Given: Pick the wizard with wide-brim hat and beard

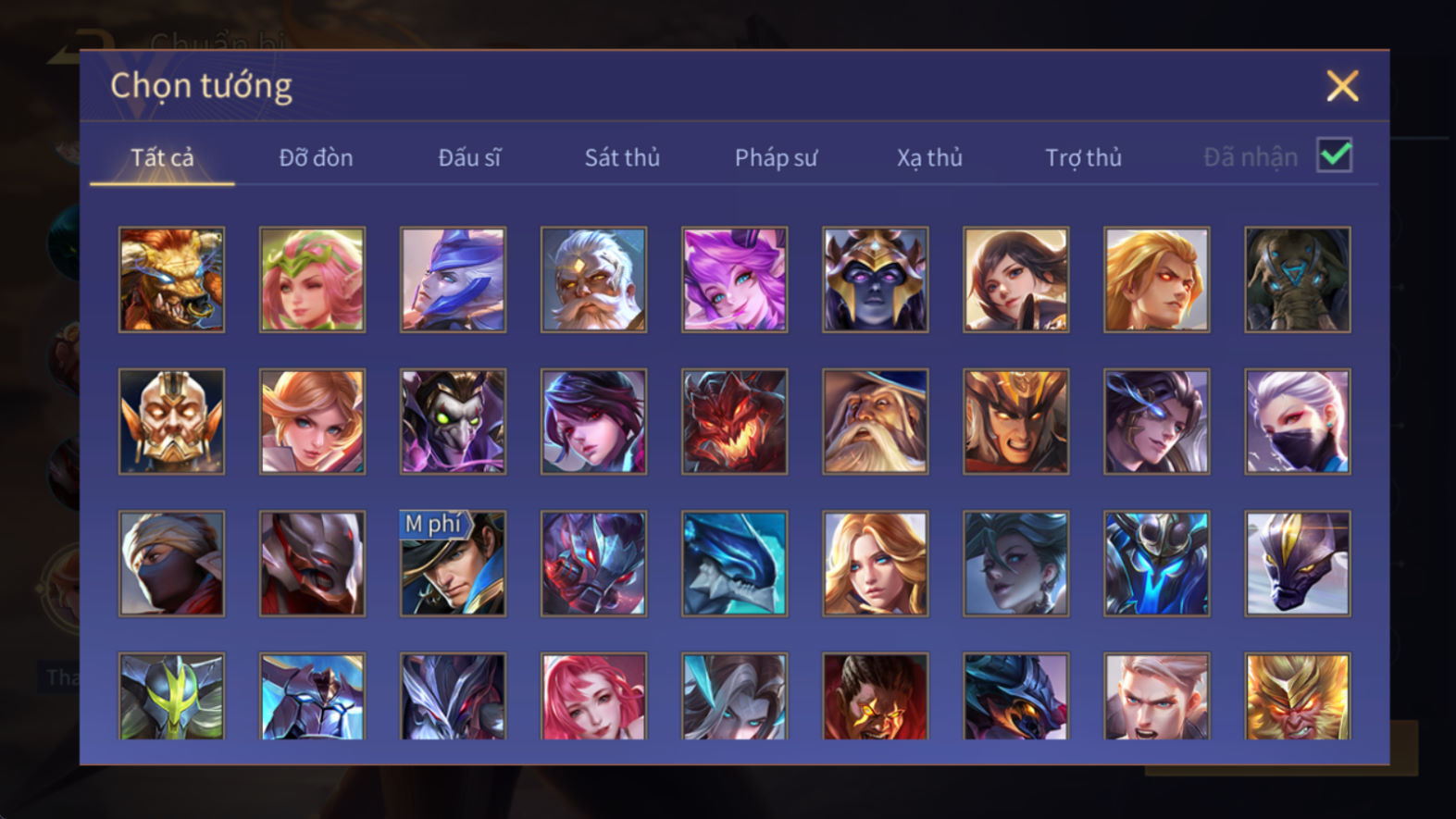Looking at the screenshot, I should [x=875, y=421].
